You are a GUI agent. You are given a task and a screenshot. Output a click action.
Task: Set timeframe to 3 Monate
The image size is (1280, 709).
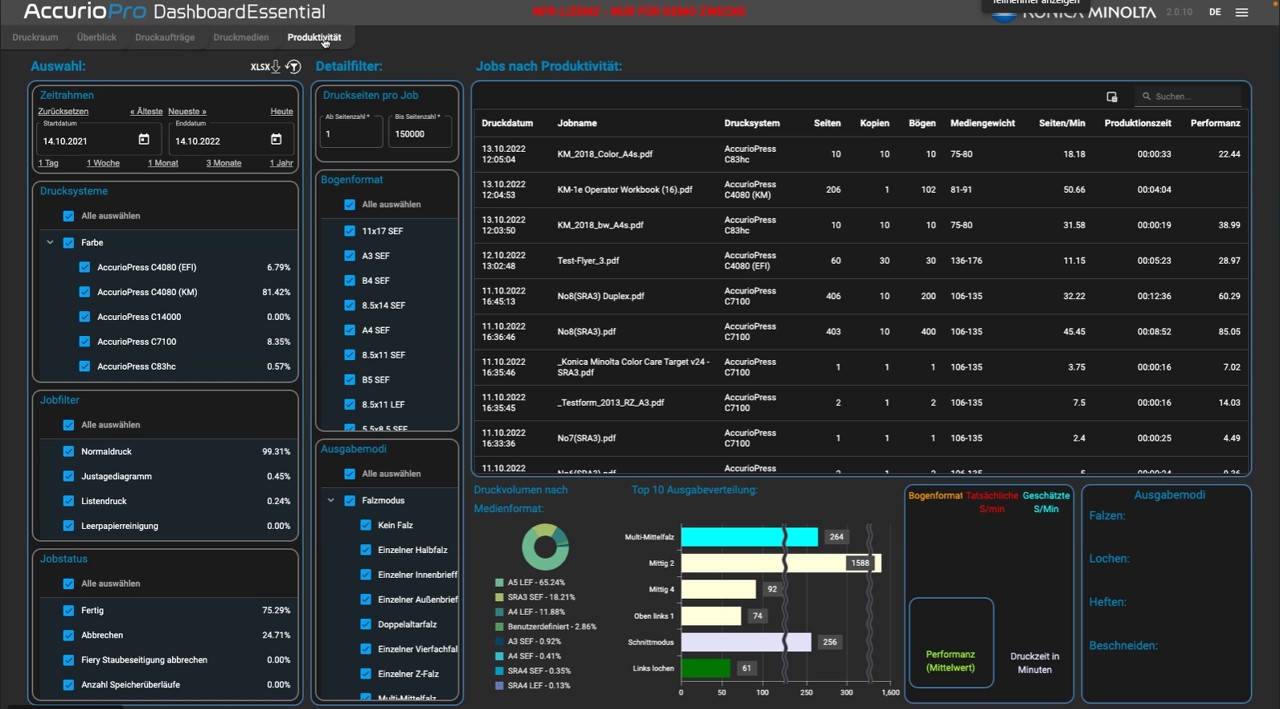coord(224,163)
